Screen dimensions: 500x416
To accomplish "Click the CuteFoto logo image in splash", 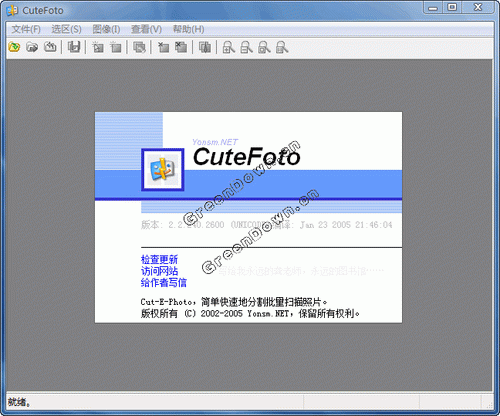I will [163, 170].
